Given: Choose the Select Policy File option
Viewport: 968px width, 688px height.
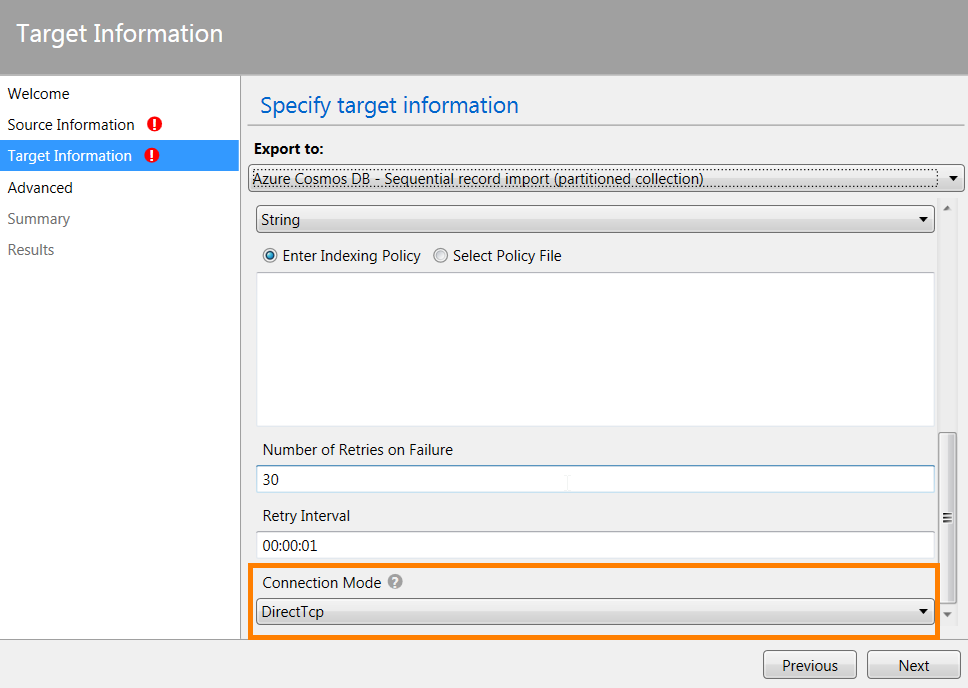Looking at the screenshot, I should (x=440, y=256).
